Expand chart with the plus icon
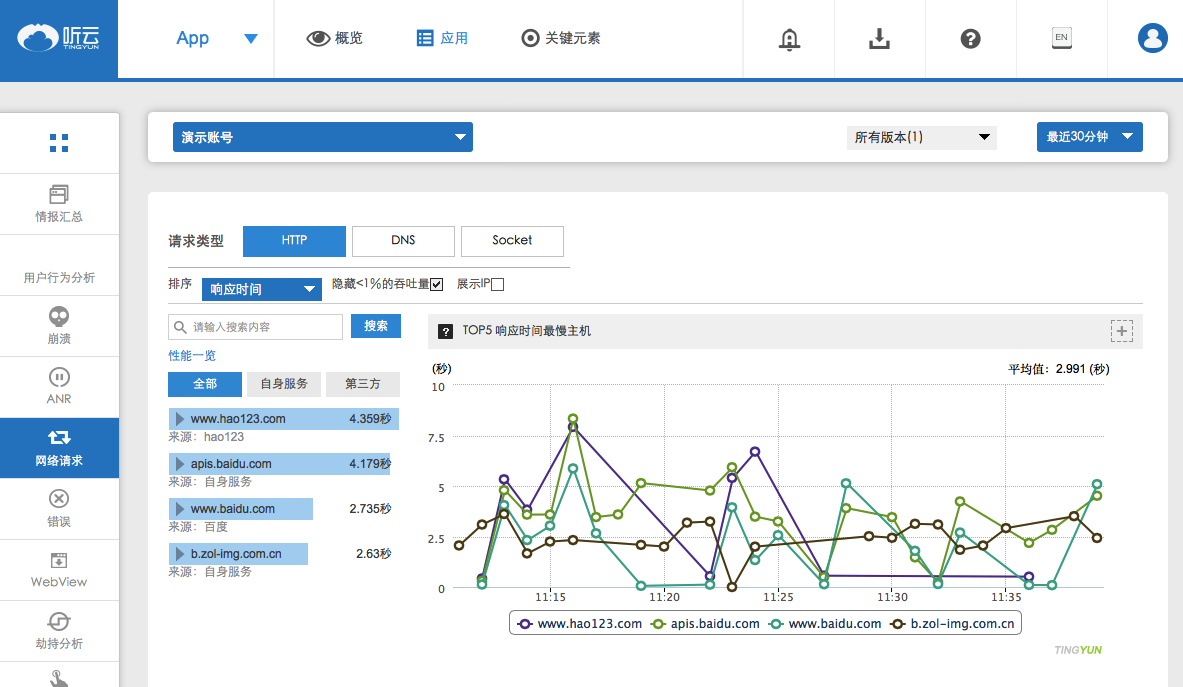This screenshot has width=1183, height=687. [1121, 331]
